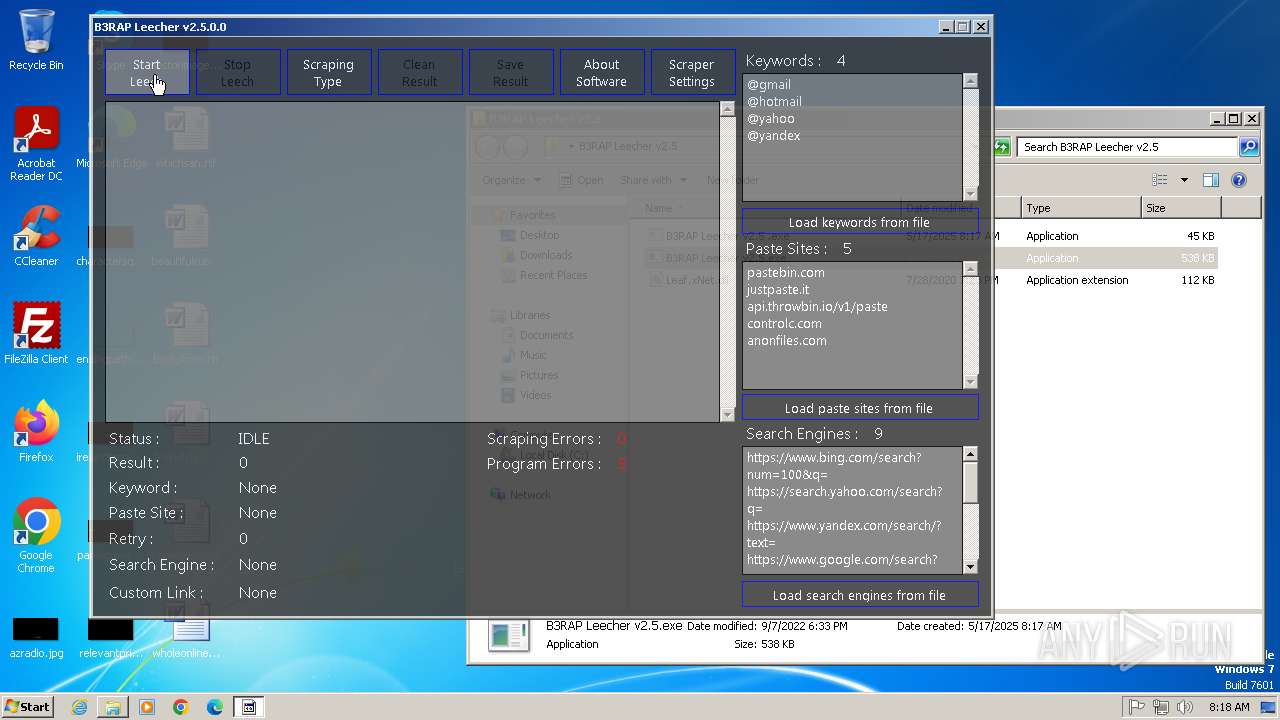This screenshot has height=720, width=1280.
Task: Click the Stop Leech button
Action: 238,73
